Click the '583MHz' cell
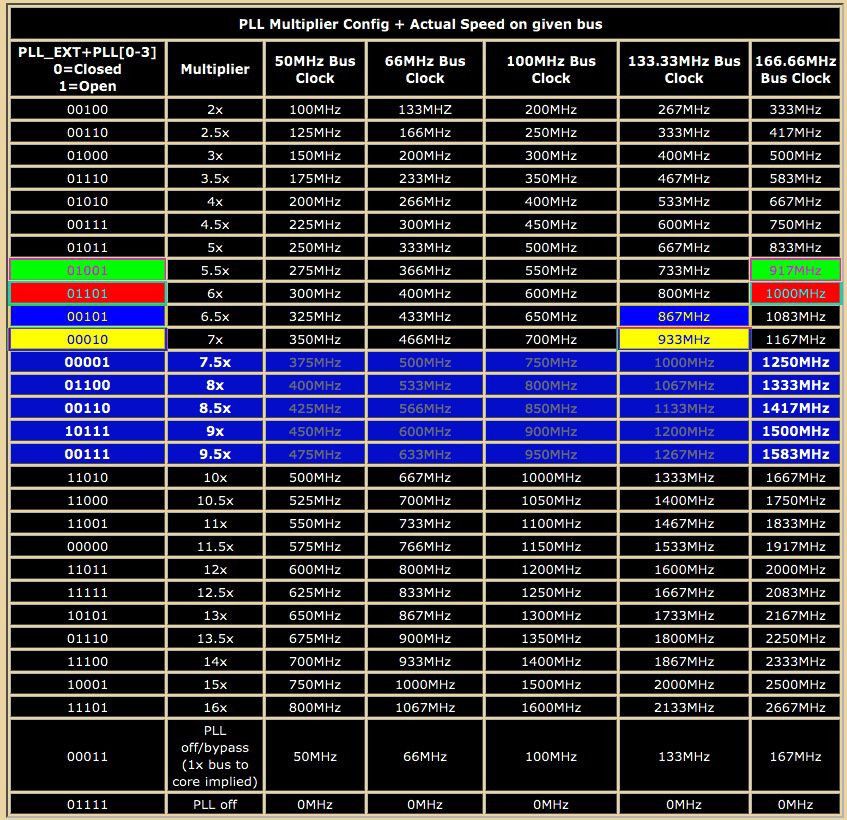847x820 pixels. (x=795, y=179)
